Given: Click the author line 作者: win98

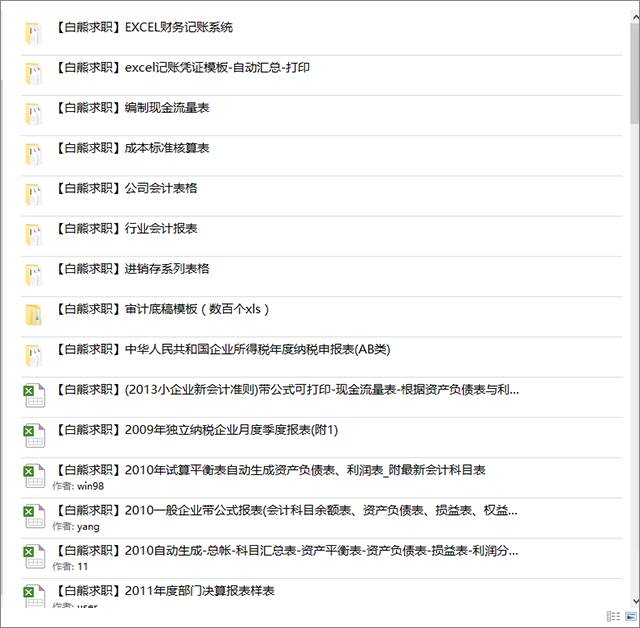Looking at the screenshot, I should pos(78,486).
